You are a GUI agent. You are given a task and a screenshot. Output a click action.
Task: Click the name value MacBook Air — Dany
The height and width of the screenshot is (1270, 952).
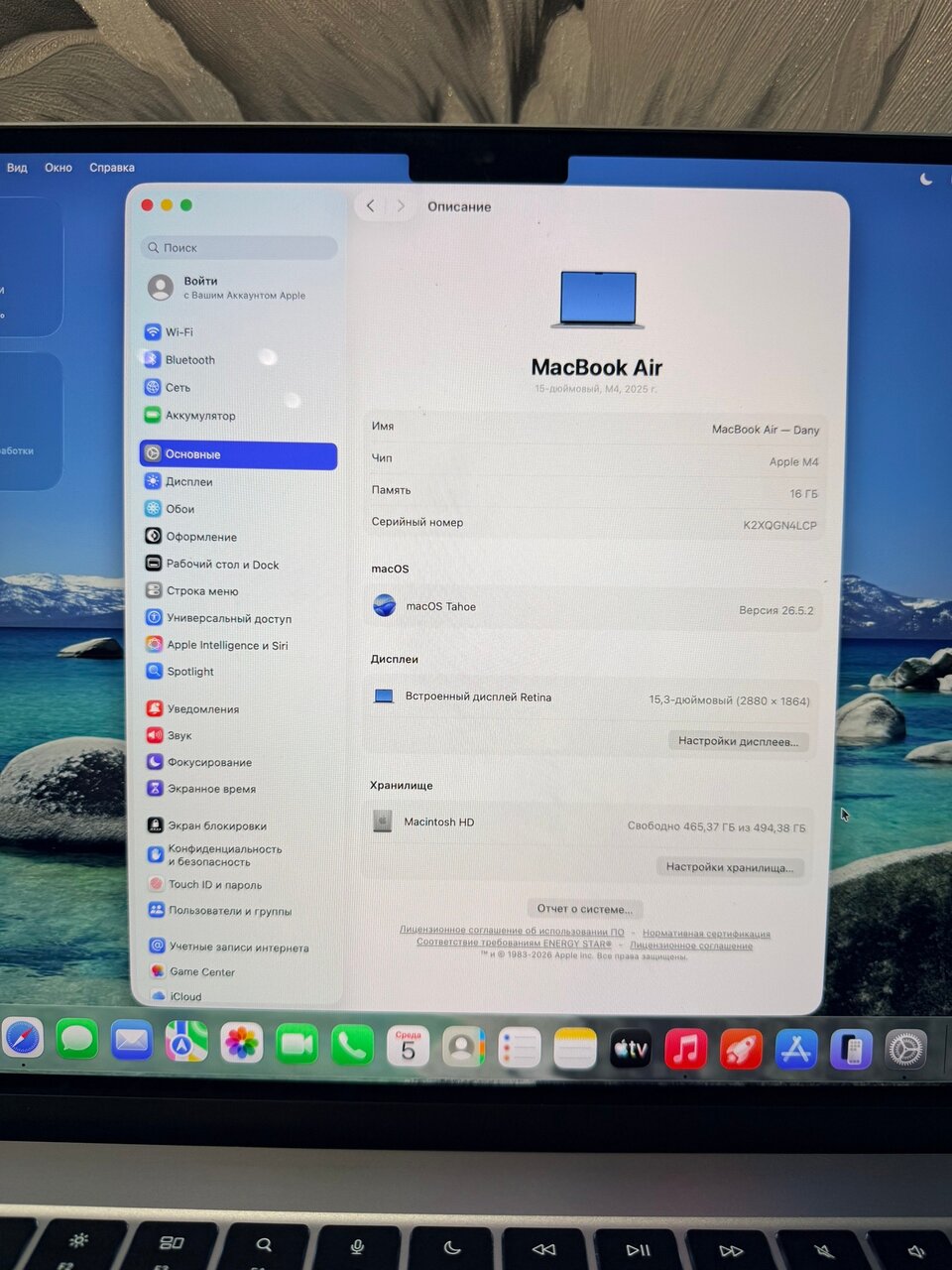pos(766,430)
